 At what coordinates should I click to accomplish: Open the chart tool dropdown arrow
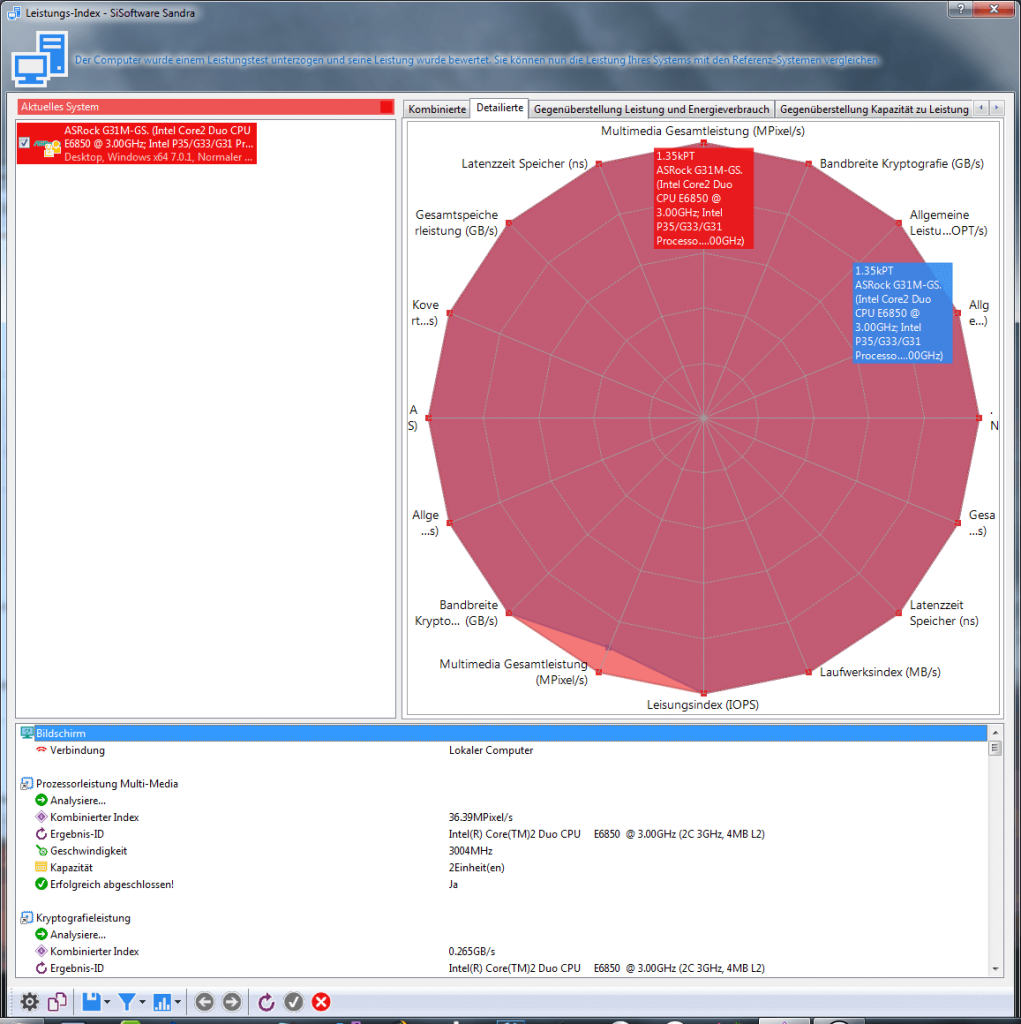click(177, 1001)
